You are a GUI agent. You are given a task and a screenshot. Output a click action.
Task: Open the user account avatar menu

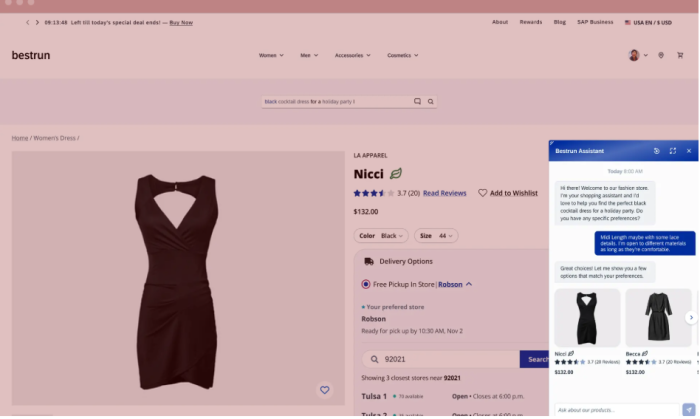click(638, 55)
